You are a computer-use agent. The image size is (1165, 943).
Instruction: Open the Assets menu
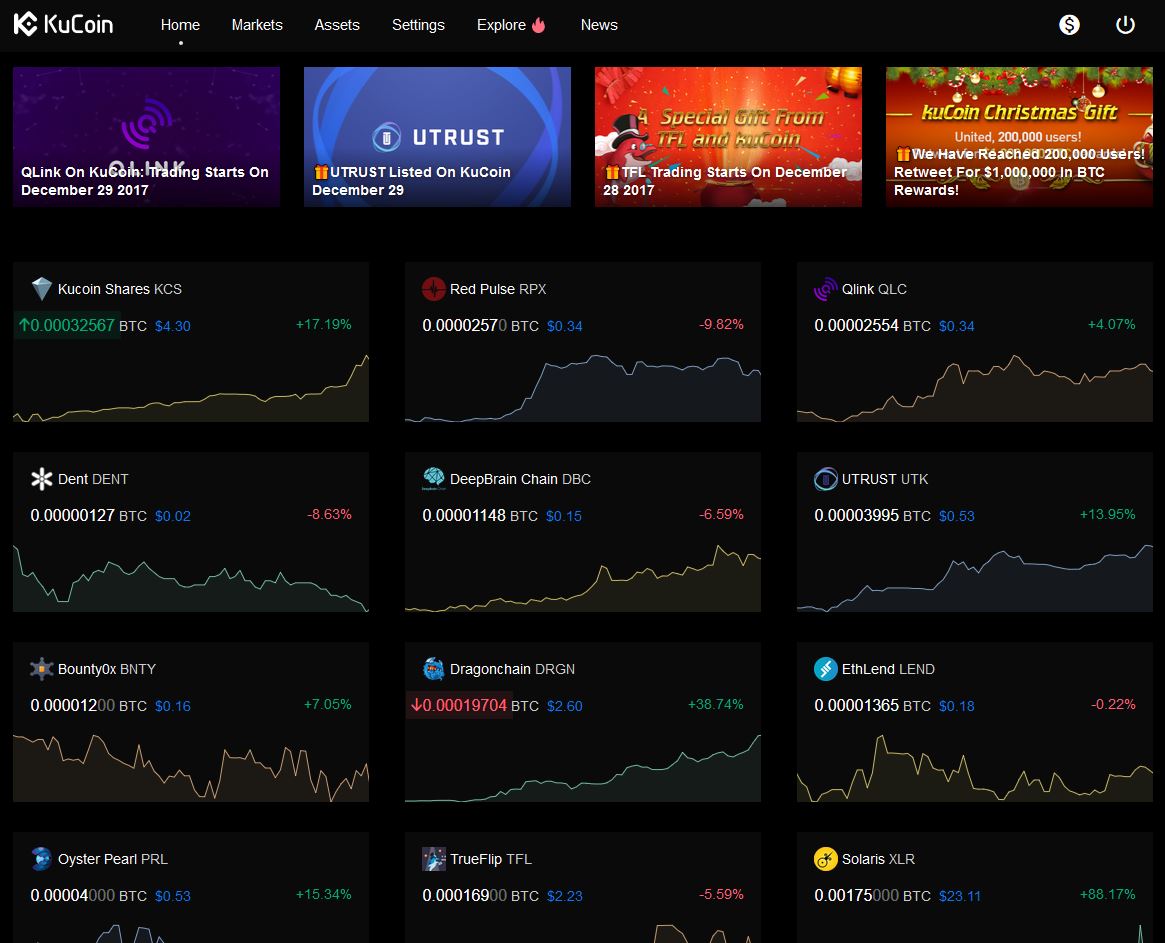point(337,25)
